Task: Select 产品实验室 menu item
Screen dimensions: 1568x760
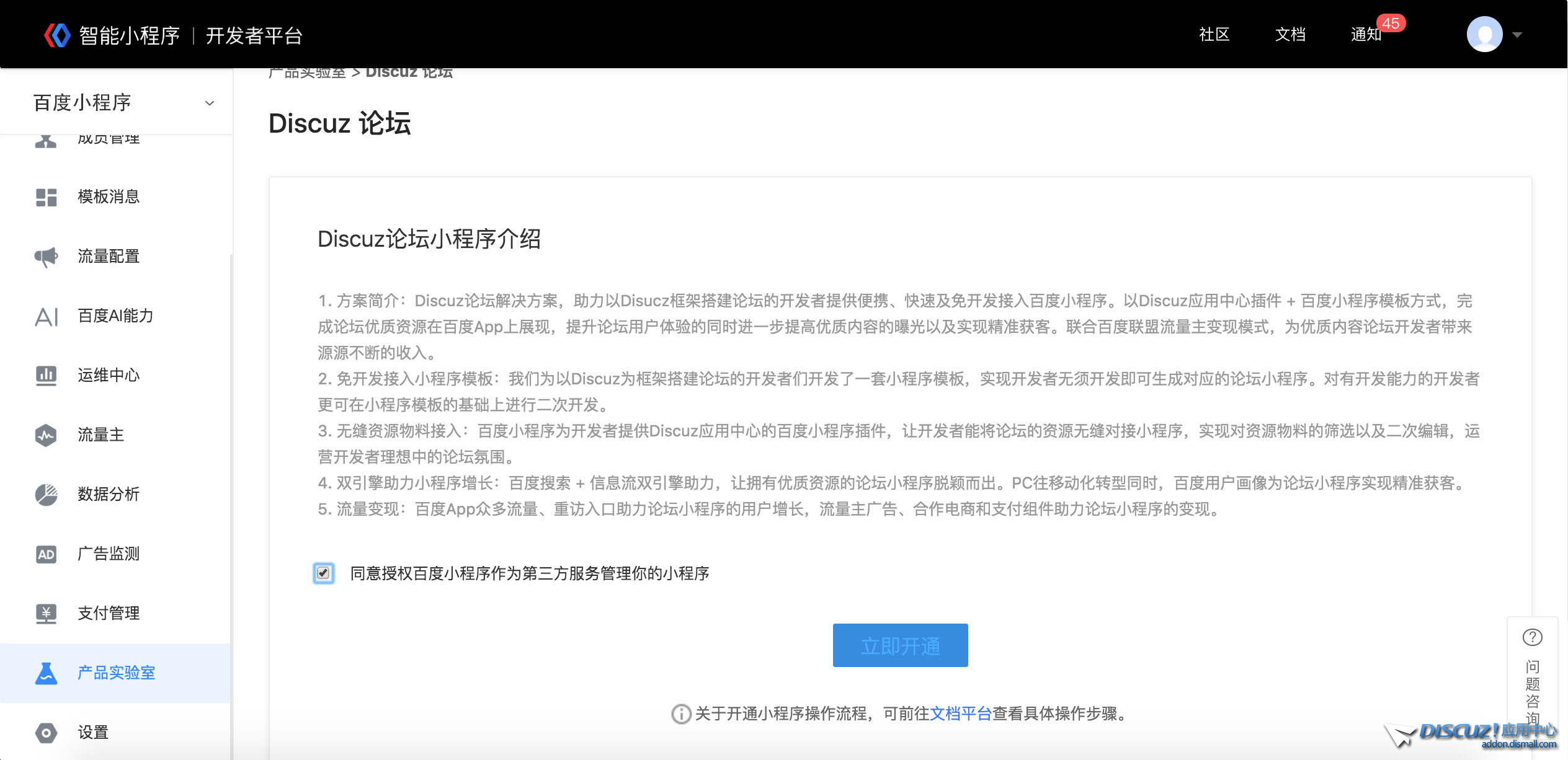Action: (115, 673)
